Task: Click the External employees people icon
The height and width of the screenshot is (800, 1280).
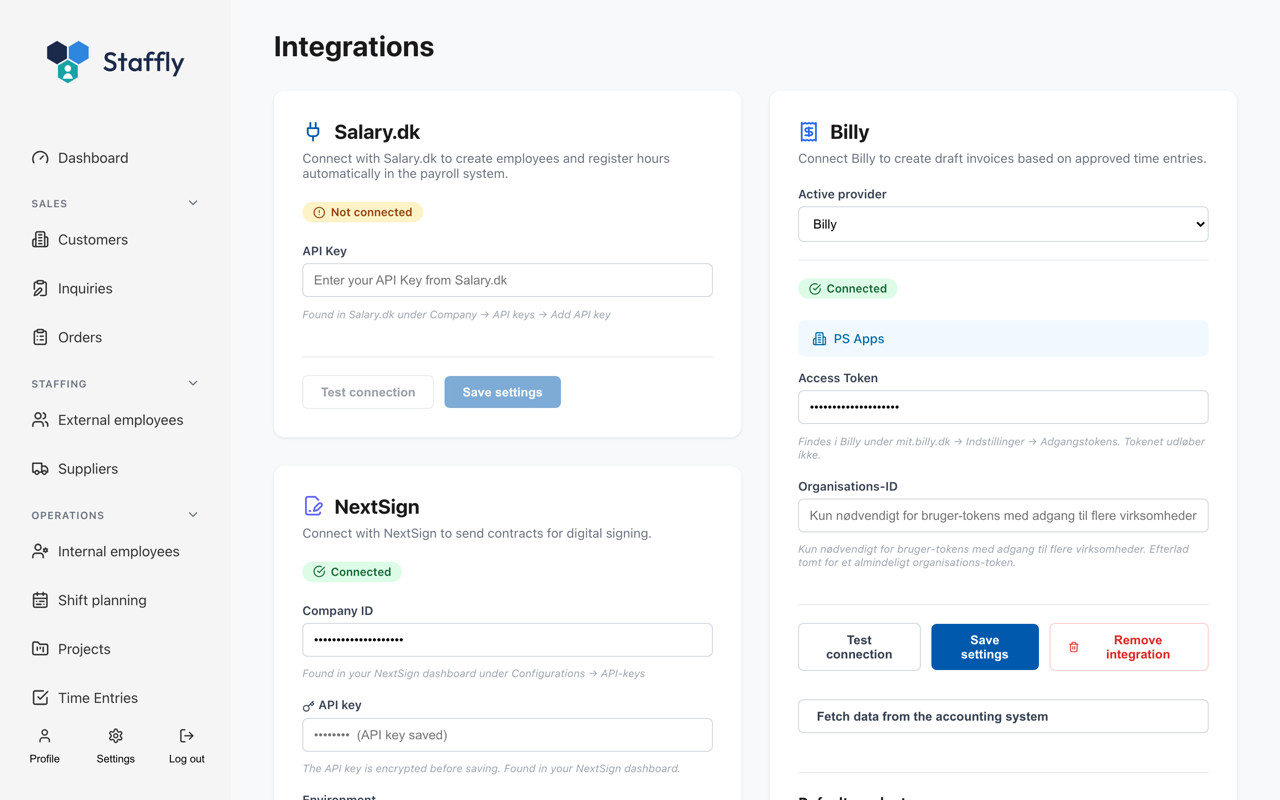Action: [40, 420]
